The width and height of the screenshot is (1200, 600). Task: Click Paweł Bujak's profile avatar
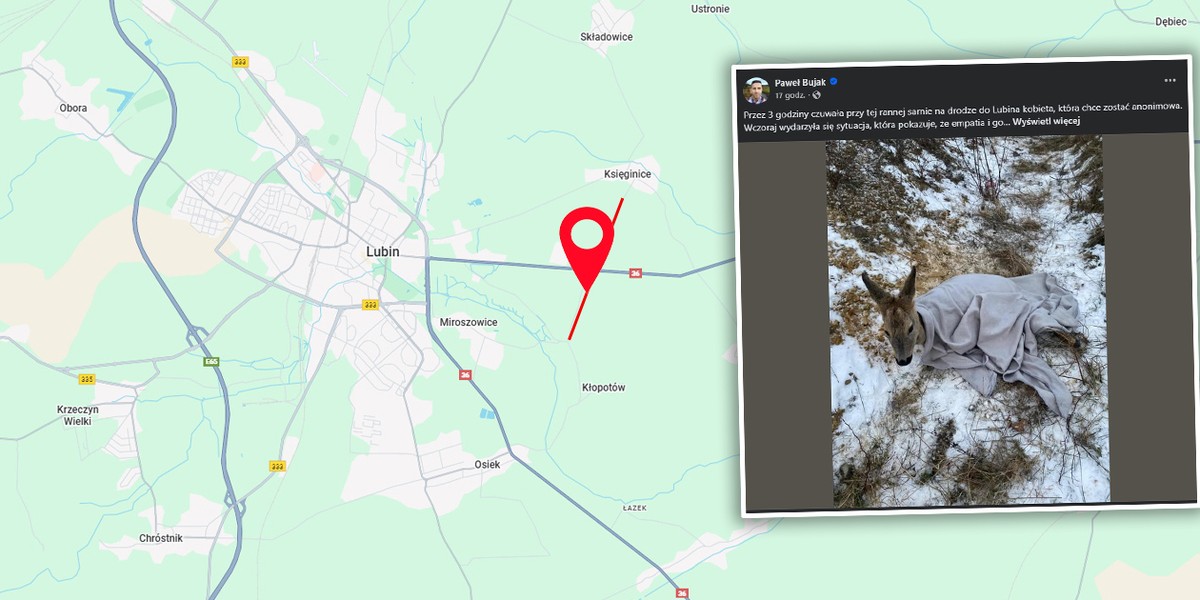(756, 90)
